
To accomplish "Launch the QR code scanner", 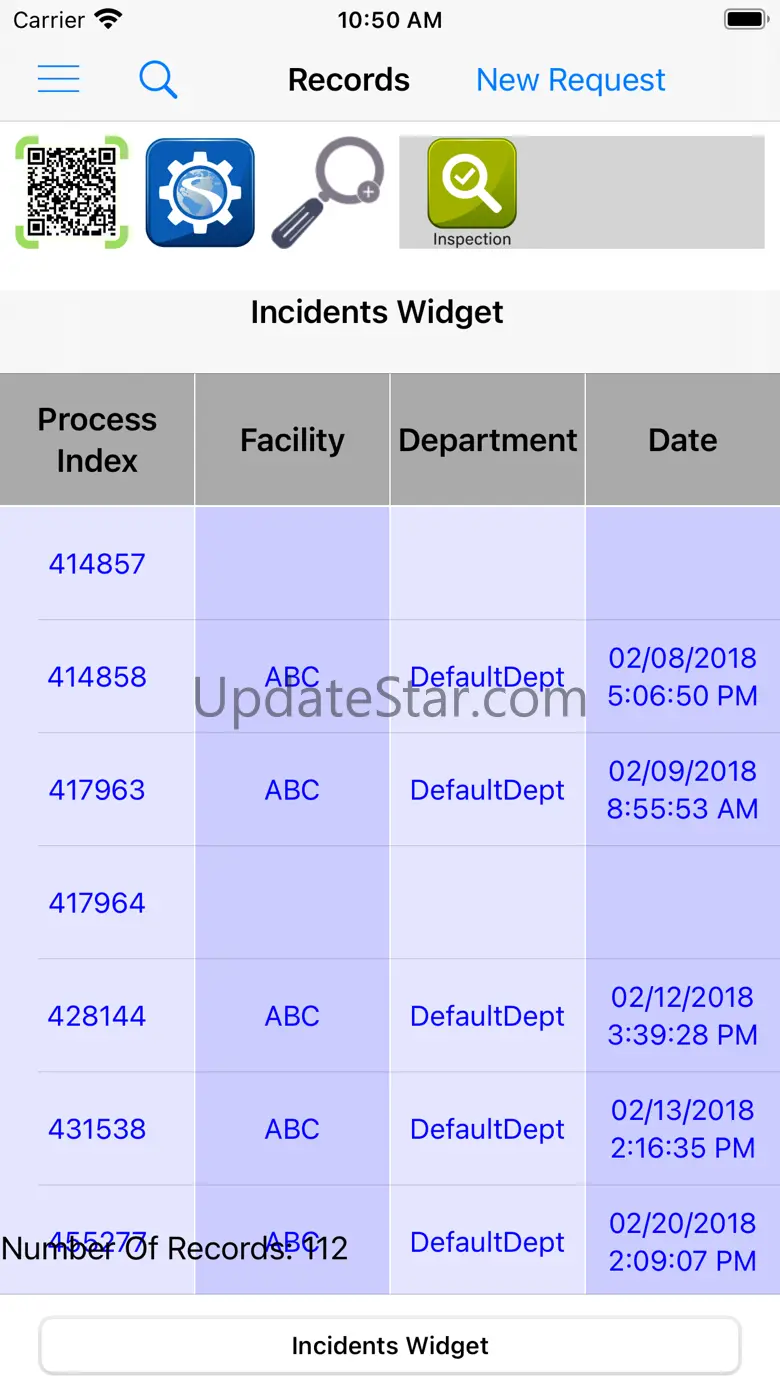I will coord(72,192).
